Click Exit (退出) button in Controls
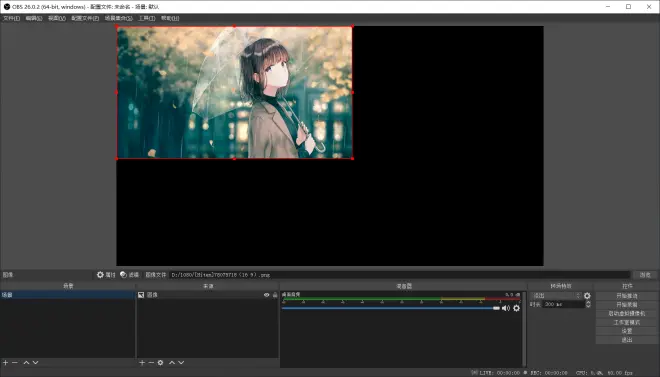This screenshot has width=660, height=377. click(626, 340)
